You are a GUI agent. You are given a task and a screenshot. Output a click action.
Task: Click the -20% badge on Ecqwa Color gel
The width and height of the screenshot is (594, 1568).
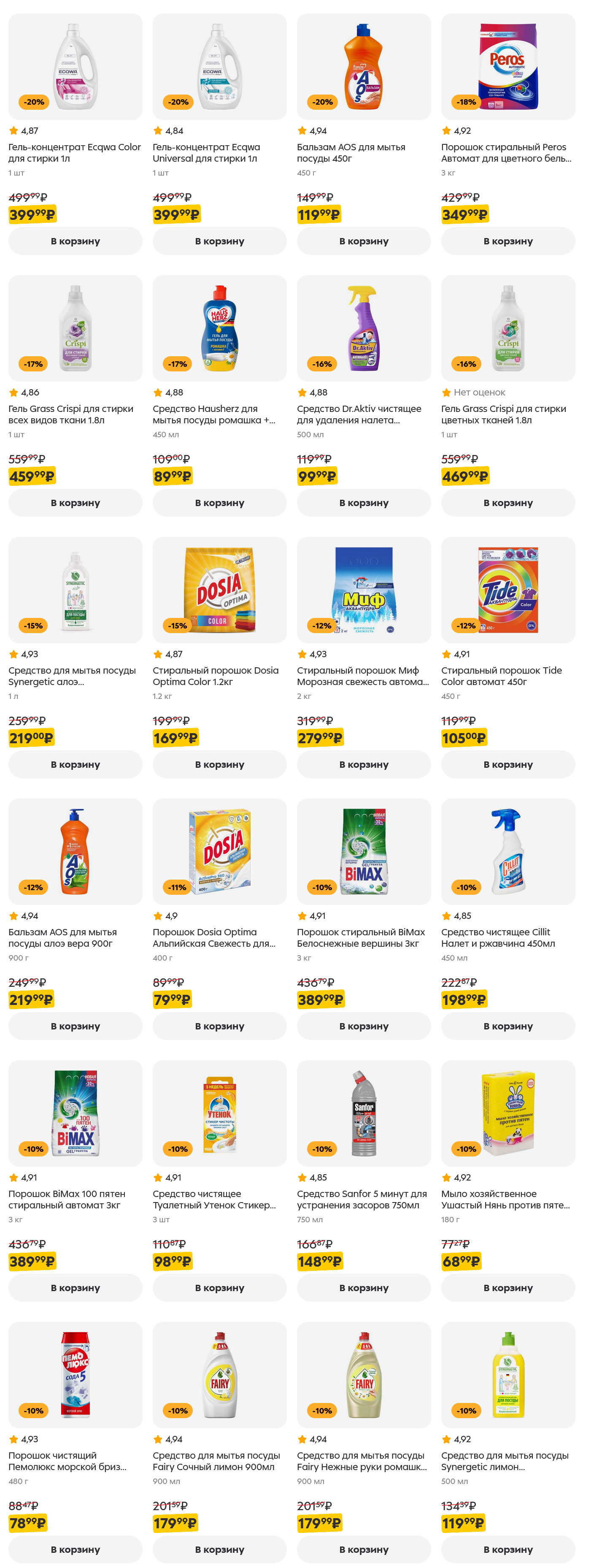click(x=34, y=102)
